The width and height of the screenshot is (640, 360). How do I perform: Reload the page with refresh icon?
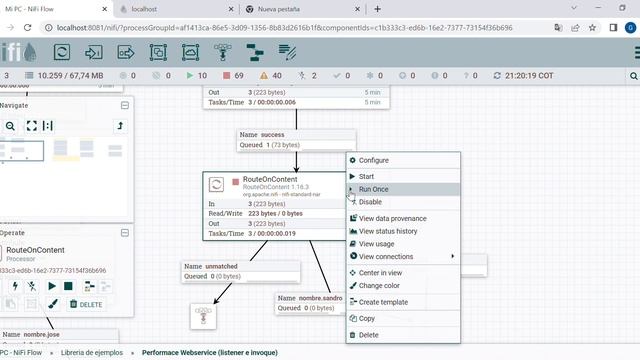tap(27, 27)
